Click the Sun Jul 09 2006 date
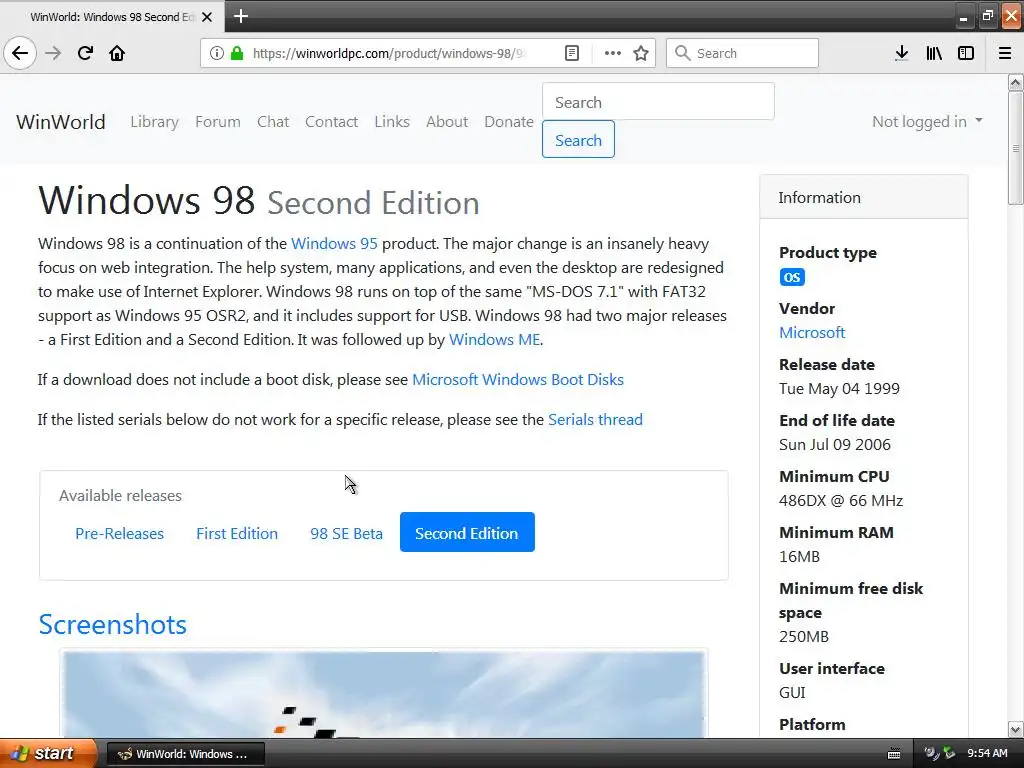The image size is (1024, 768). [835, 445]
